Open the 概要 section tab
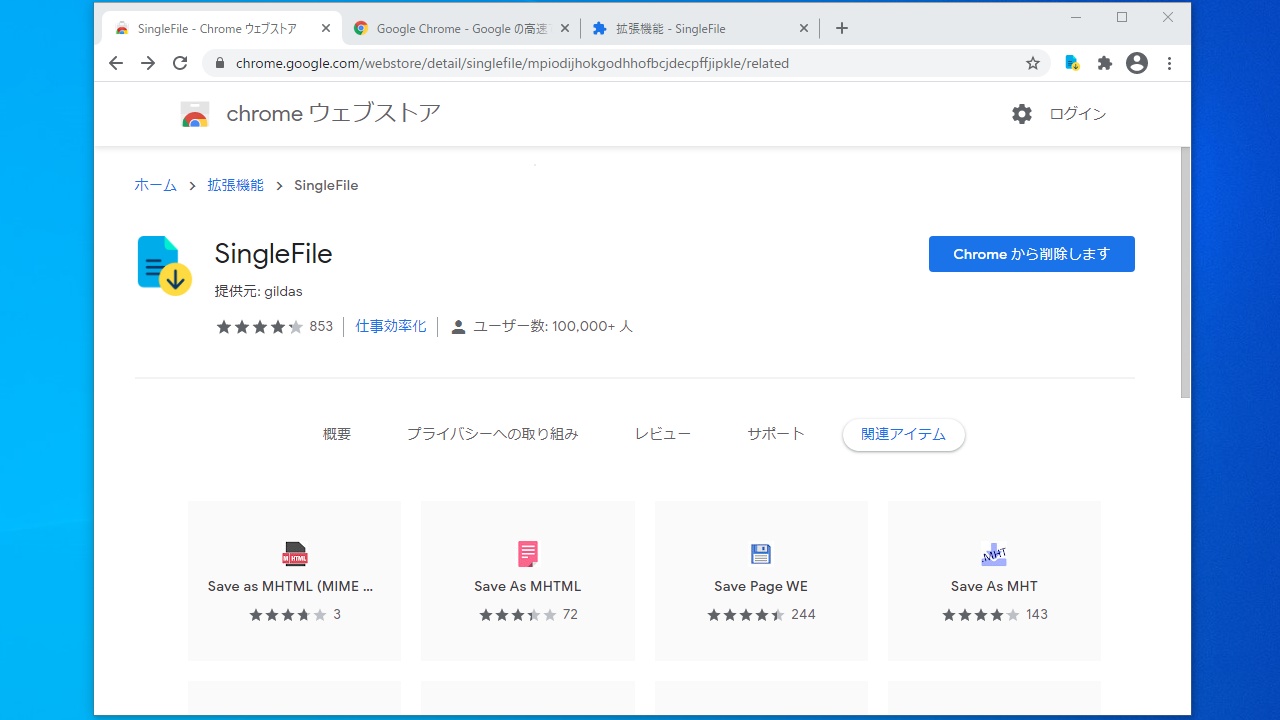 [337, 434]
